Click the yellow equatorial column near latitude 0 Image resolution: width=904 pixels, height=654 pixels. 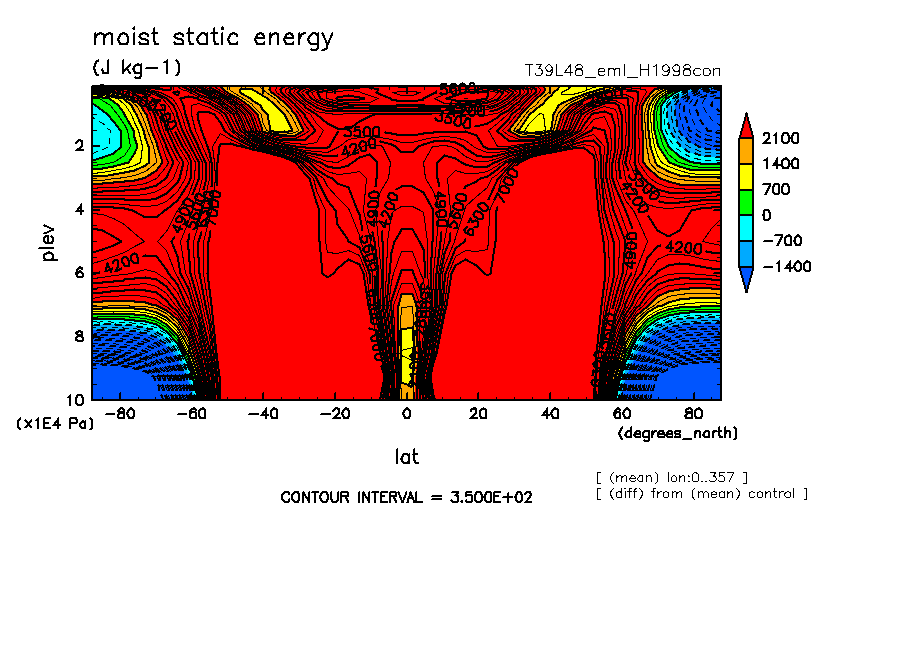(x=407, y=350)
